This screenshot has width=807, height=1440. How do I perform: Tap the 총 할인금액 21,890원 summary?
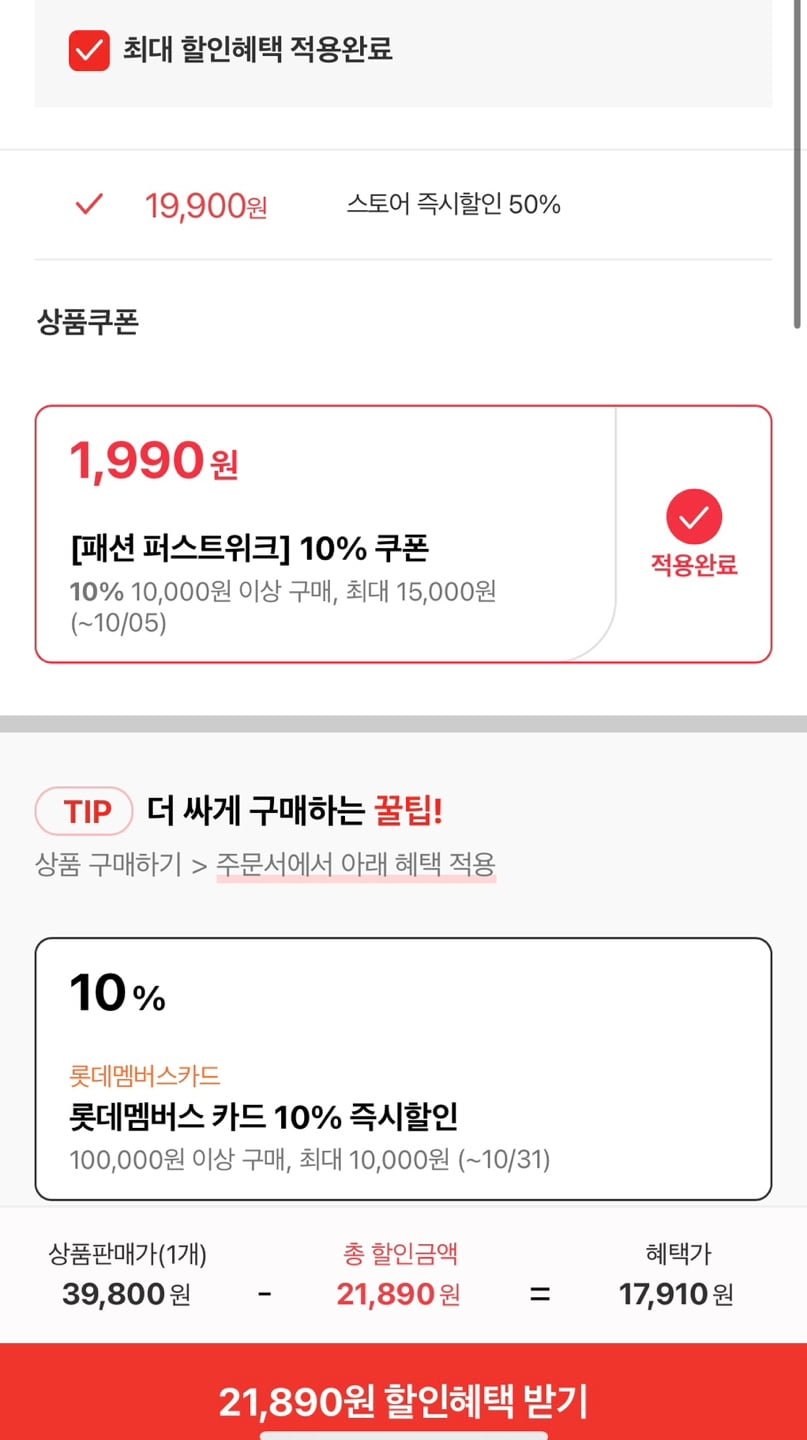coord(398,1294)
